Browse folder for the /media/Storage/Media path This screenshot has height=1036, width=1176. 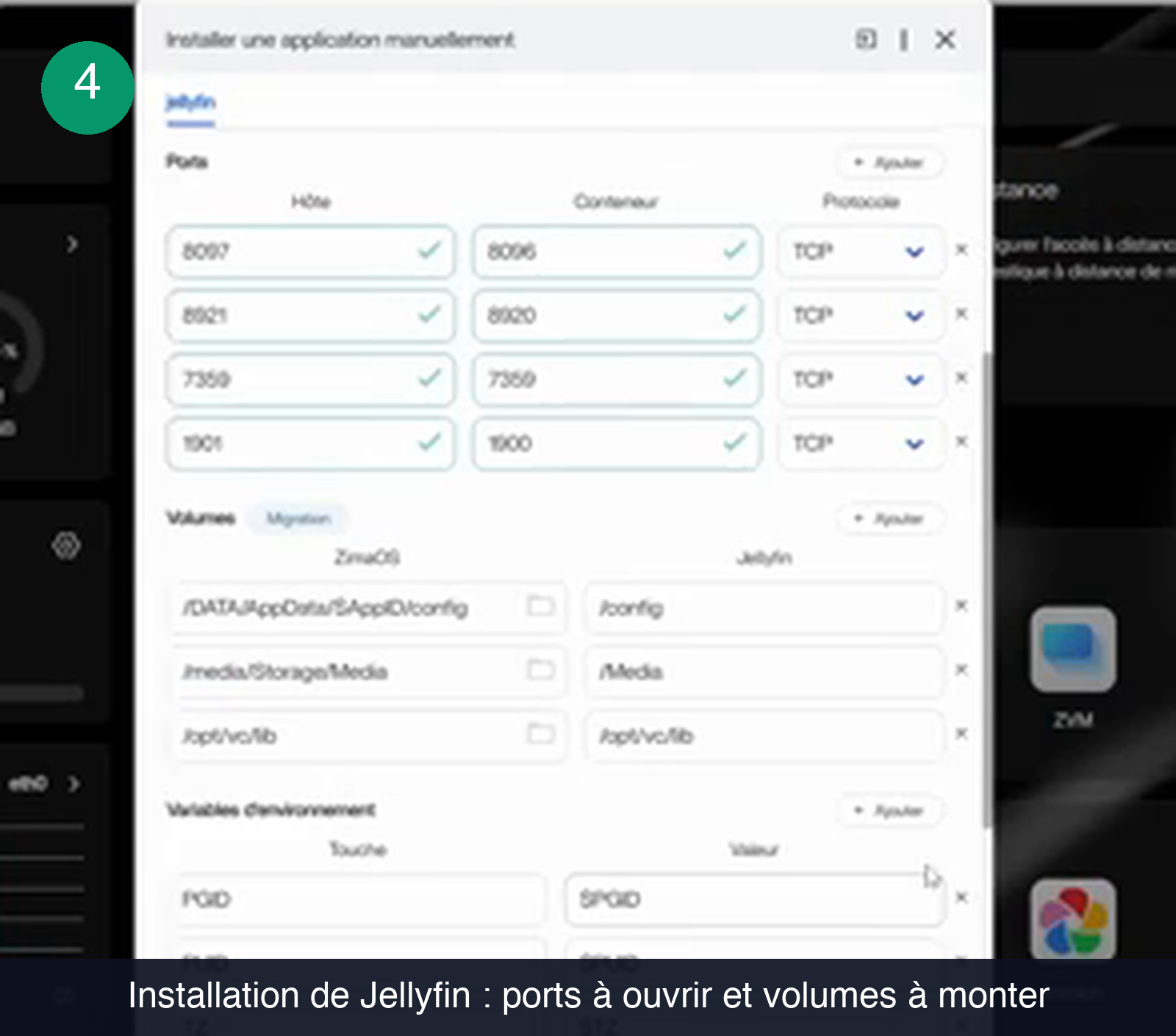[541, 671]
